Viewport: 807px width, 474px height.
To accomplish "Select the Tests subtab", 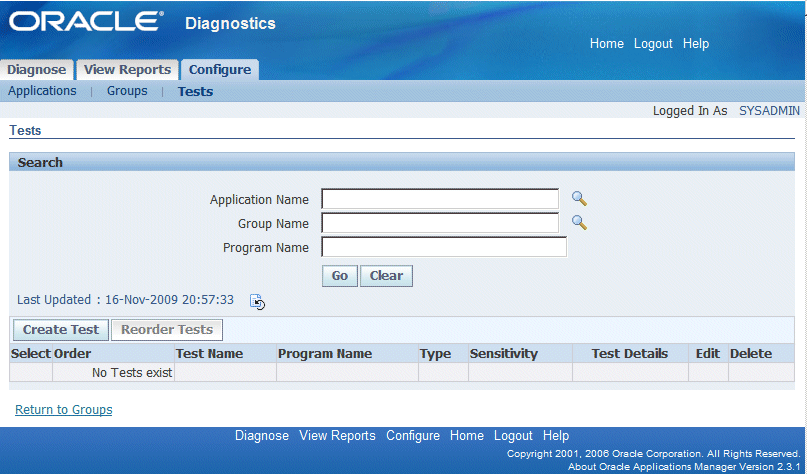I will pyautogui.click(x=196, y=92).
